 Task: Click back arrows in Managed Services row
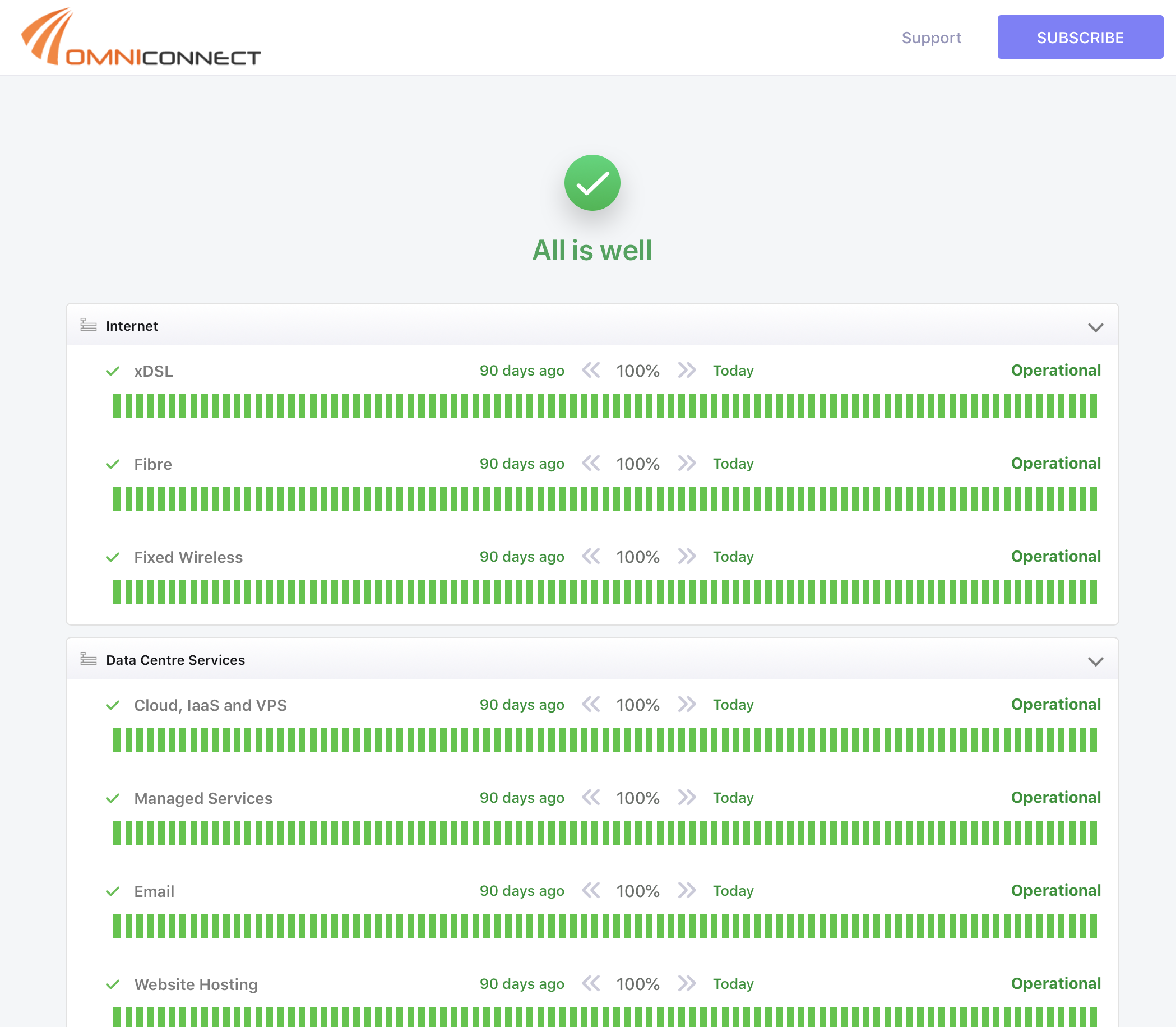(x=591, y=797)
